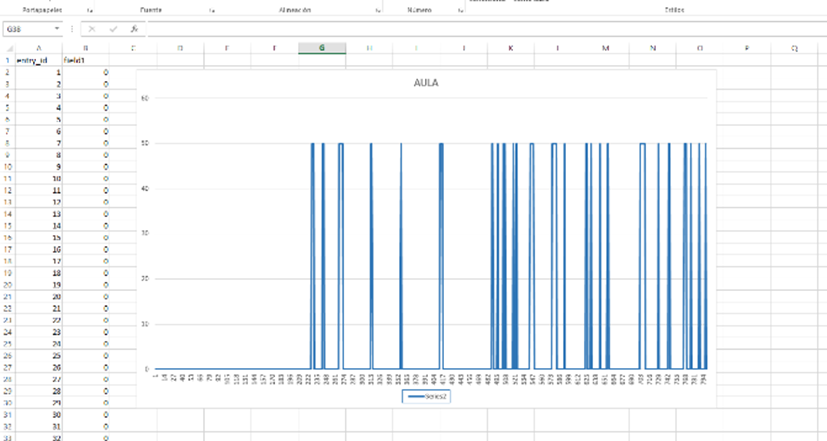
Task: Click the 40 label on the vertical axis
Action: (x=146, y=188)
